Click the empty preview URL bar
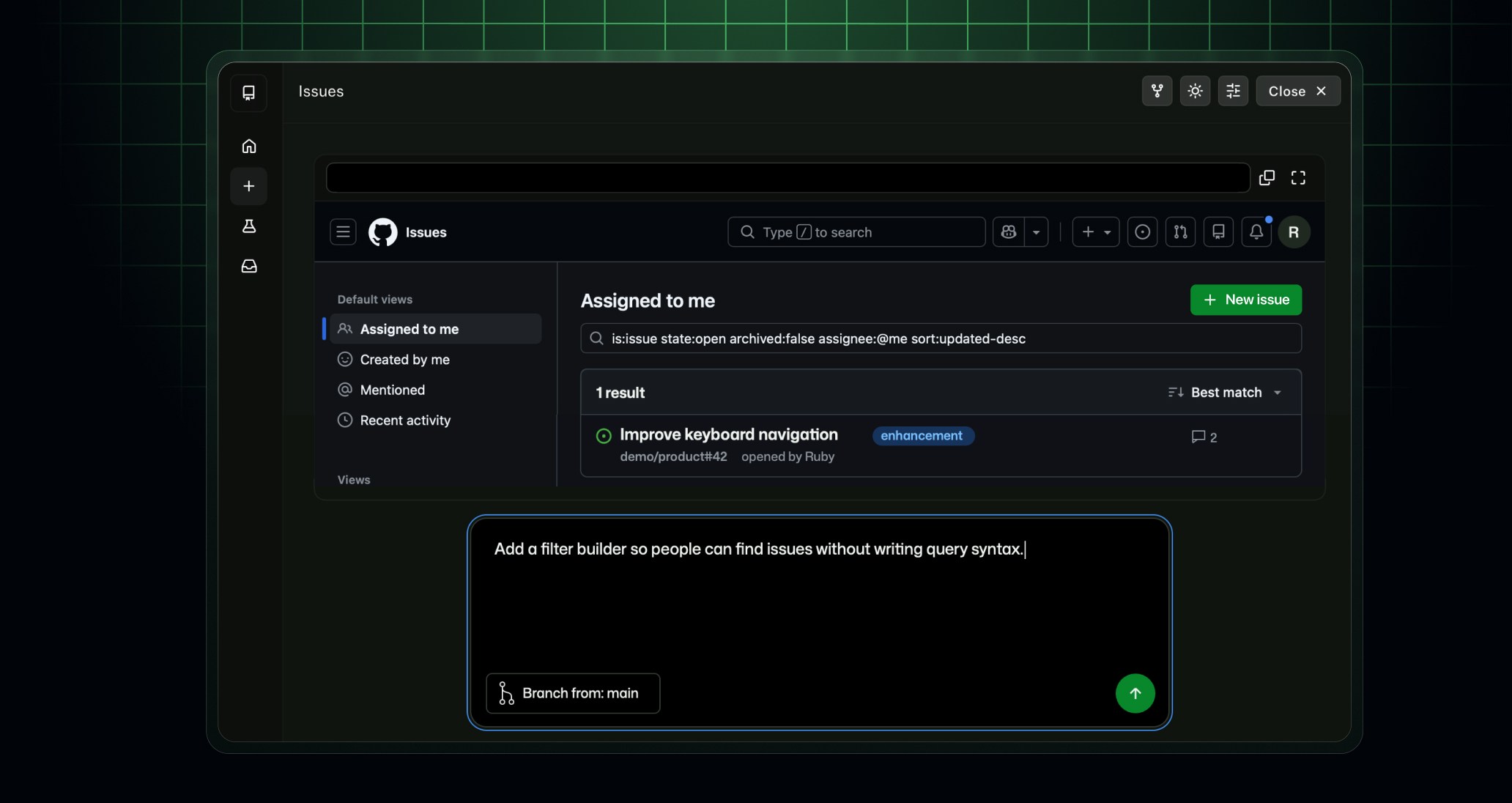The height and width of the screenshot is (803, 1512). point(787,178)
